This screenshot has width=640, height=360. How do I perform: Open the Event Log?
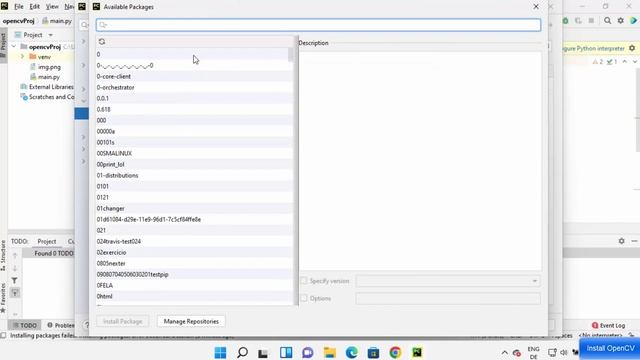coord(608,325)
